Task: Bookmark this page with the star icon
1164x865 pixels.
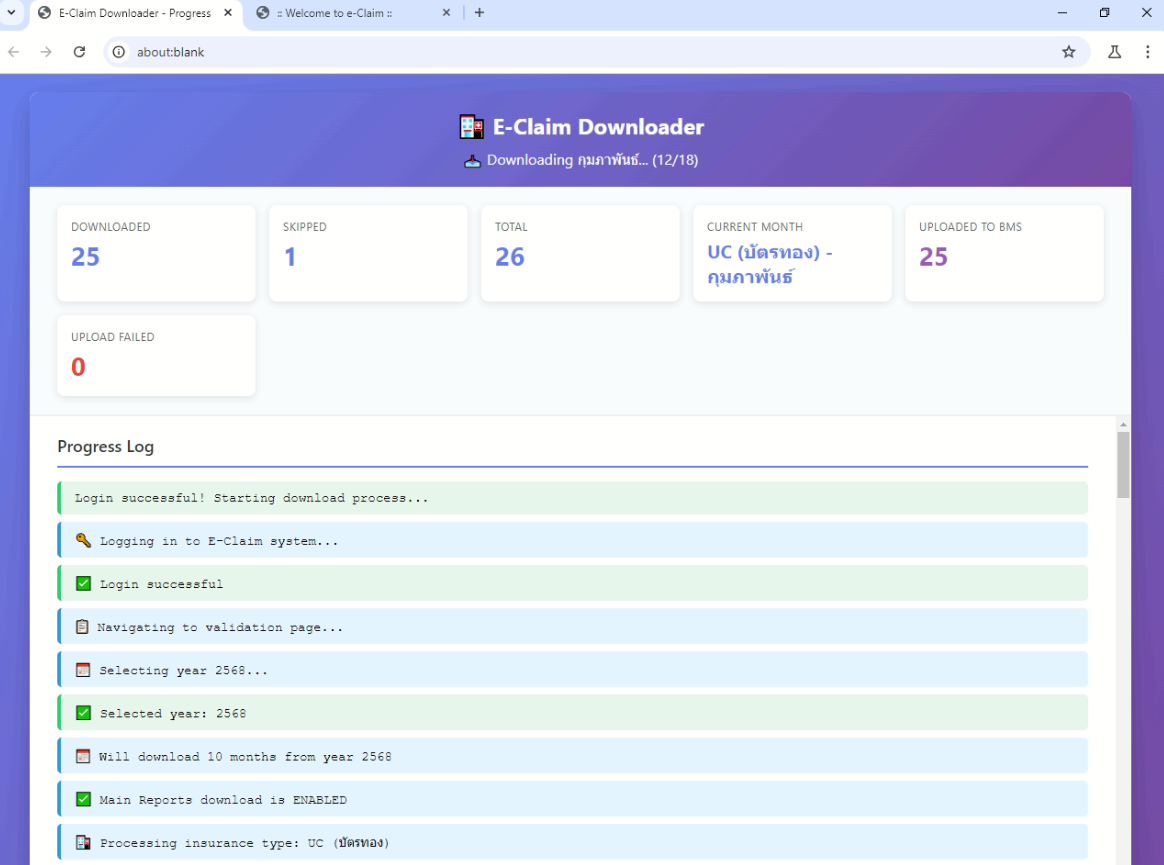Action: [1068, 52]
